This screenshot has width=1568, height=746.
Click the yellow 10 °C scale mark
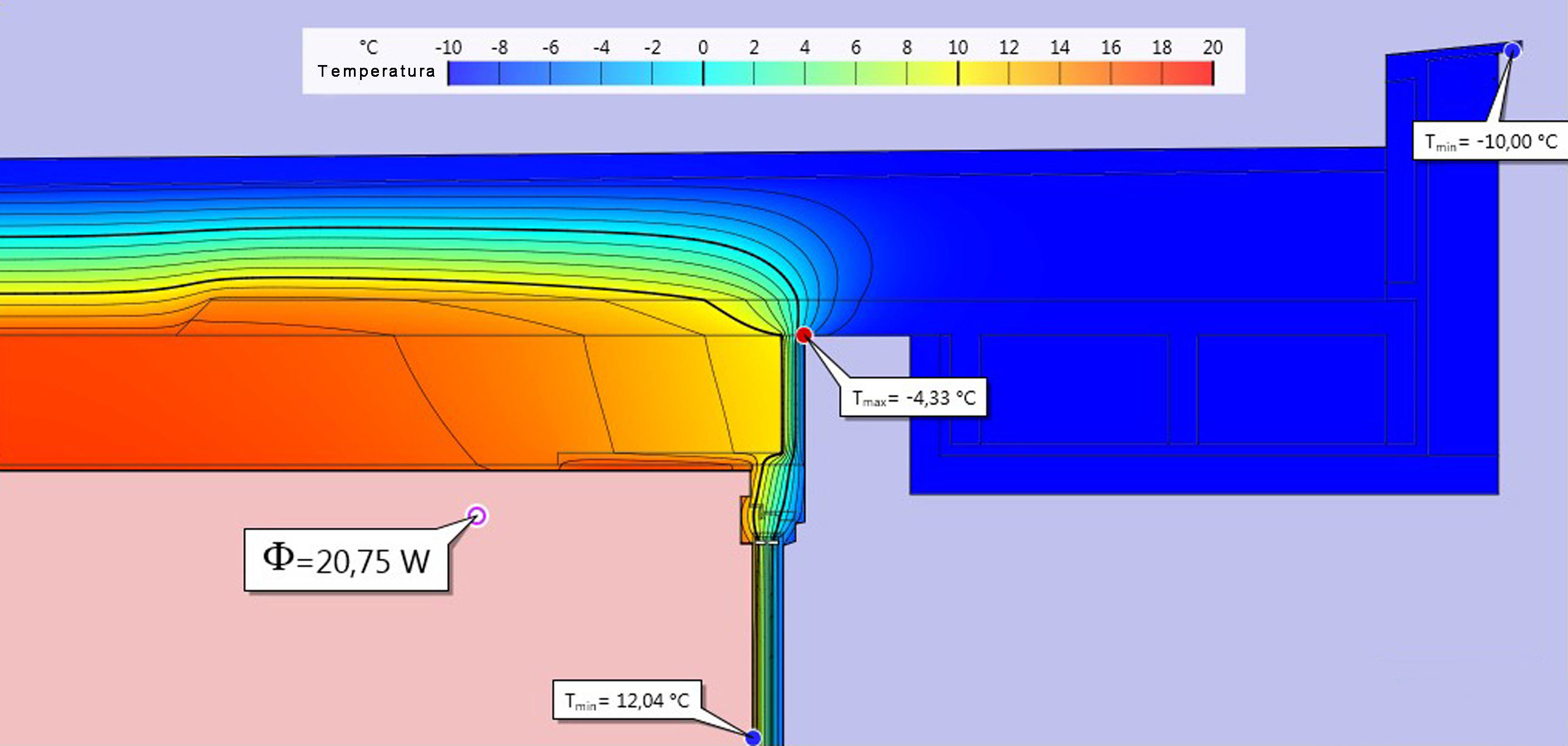[958, 74]
